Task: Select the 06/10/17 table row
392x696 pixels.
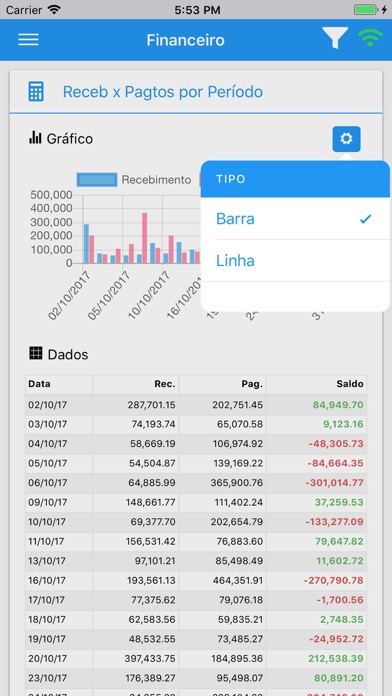Action: click(x=196, y=482)
